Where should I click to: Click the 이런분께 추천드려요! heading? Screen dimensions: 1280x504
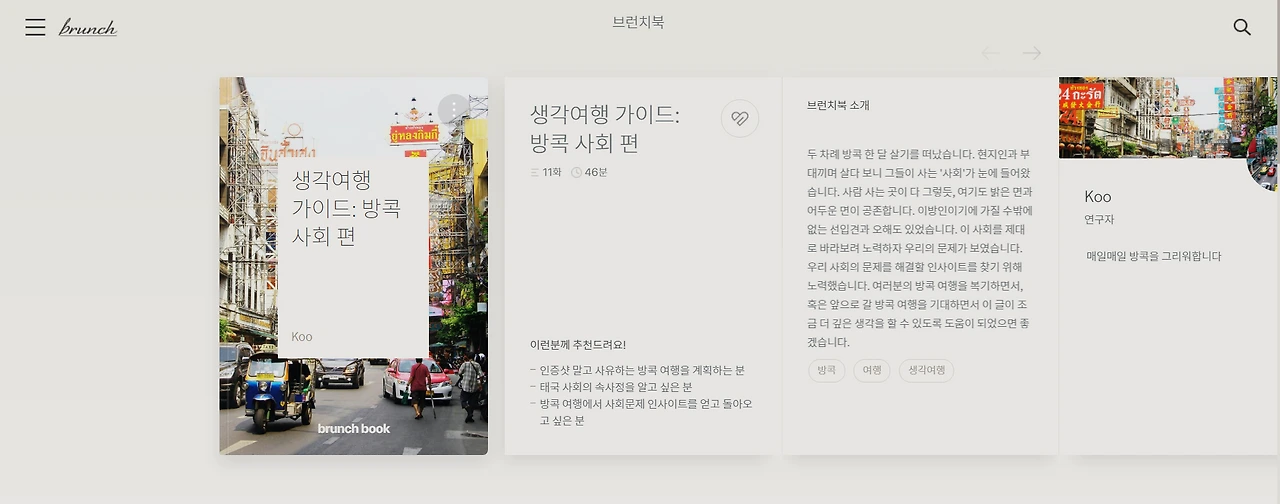point(578,344)
